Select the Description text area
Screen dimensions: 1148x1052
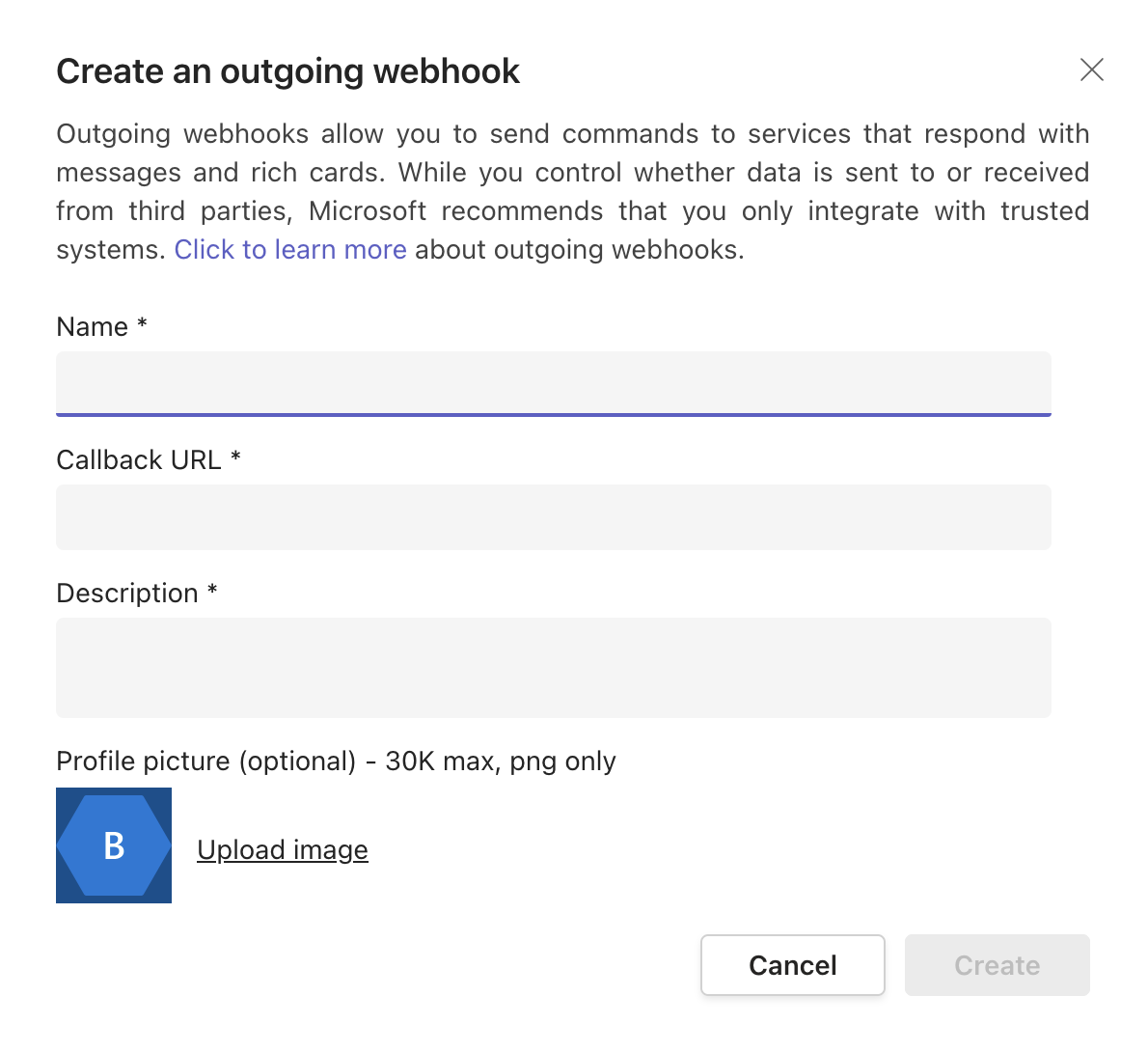coord(554,667)
